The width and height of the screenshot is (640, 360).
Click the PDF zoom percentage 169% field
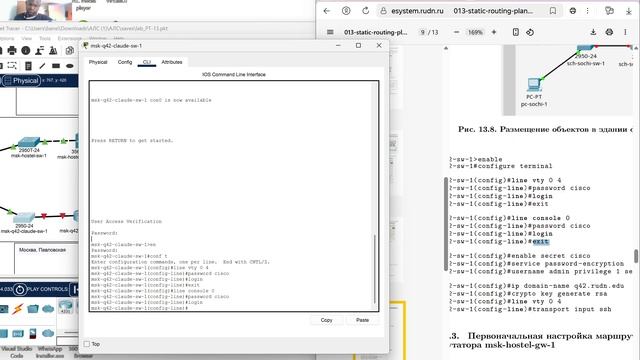475,32
